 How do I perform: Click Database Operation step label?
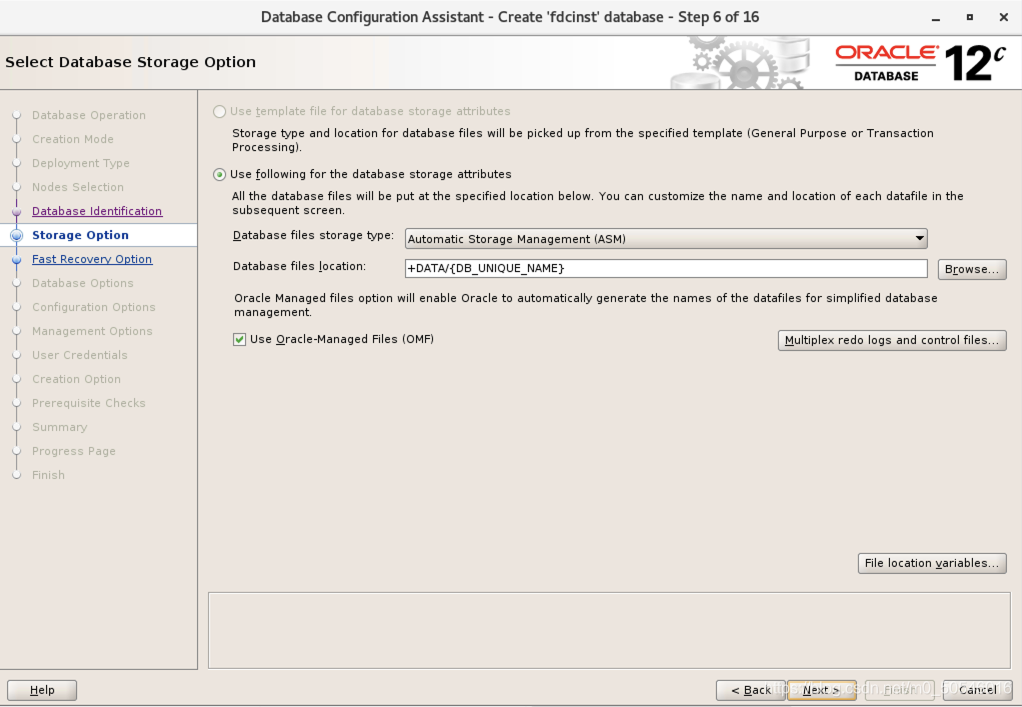click(x=89, y=115)
